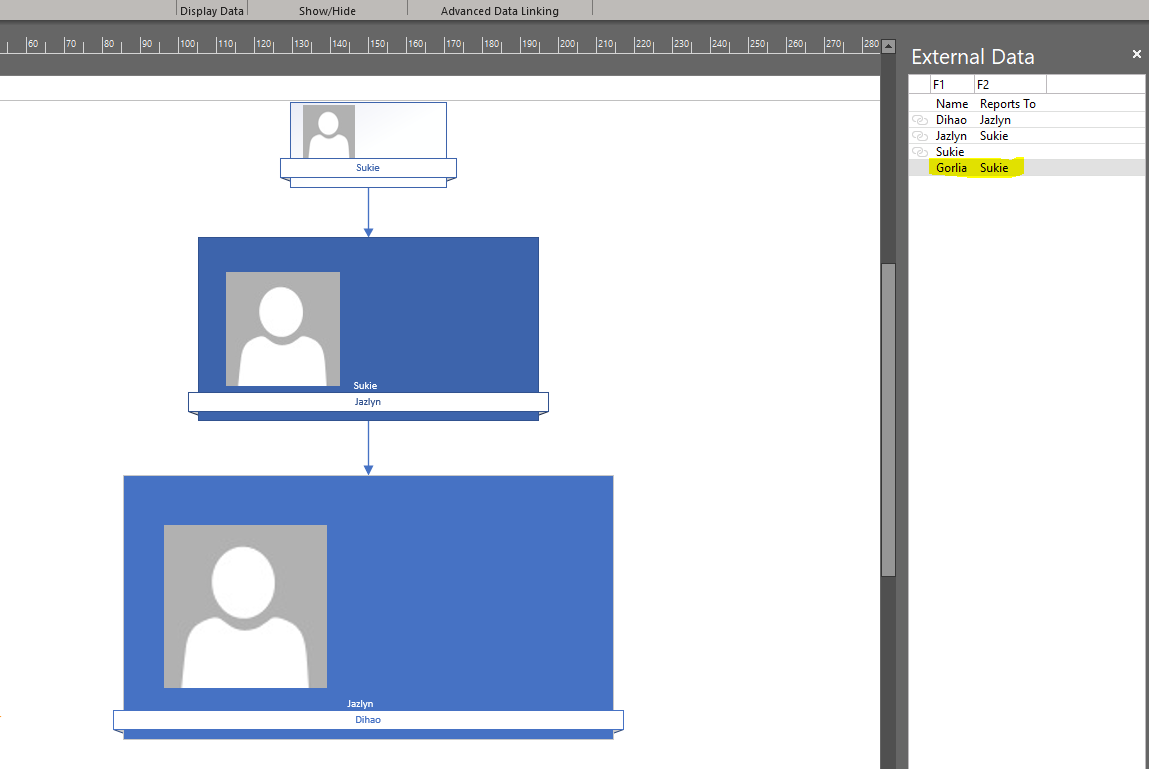Click the Jazlyn name banner on middle shape
This screenshot has height=769, width=1149.
[368, 402]
